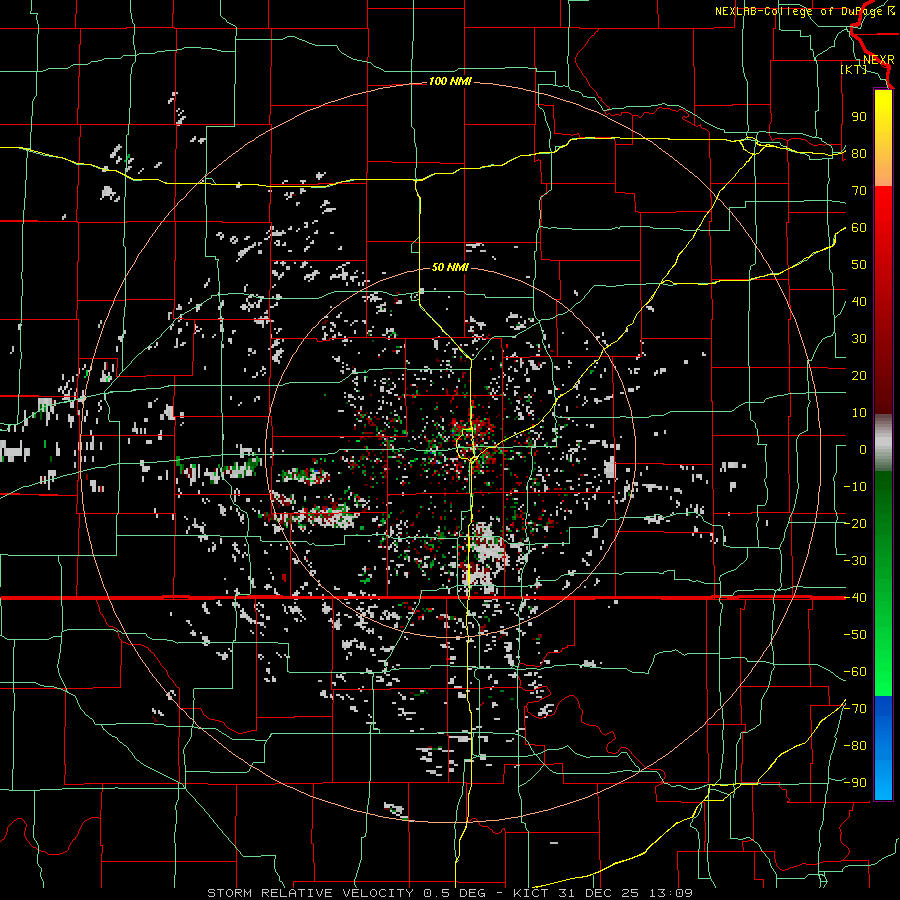Click the 30 knot scale label

[859, 339]
